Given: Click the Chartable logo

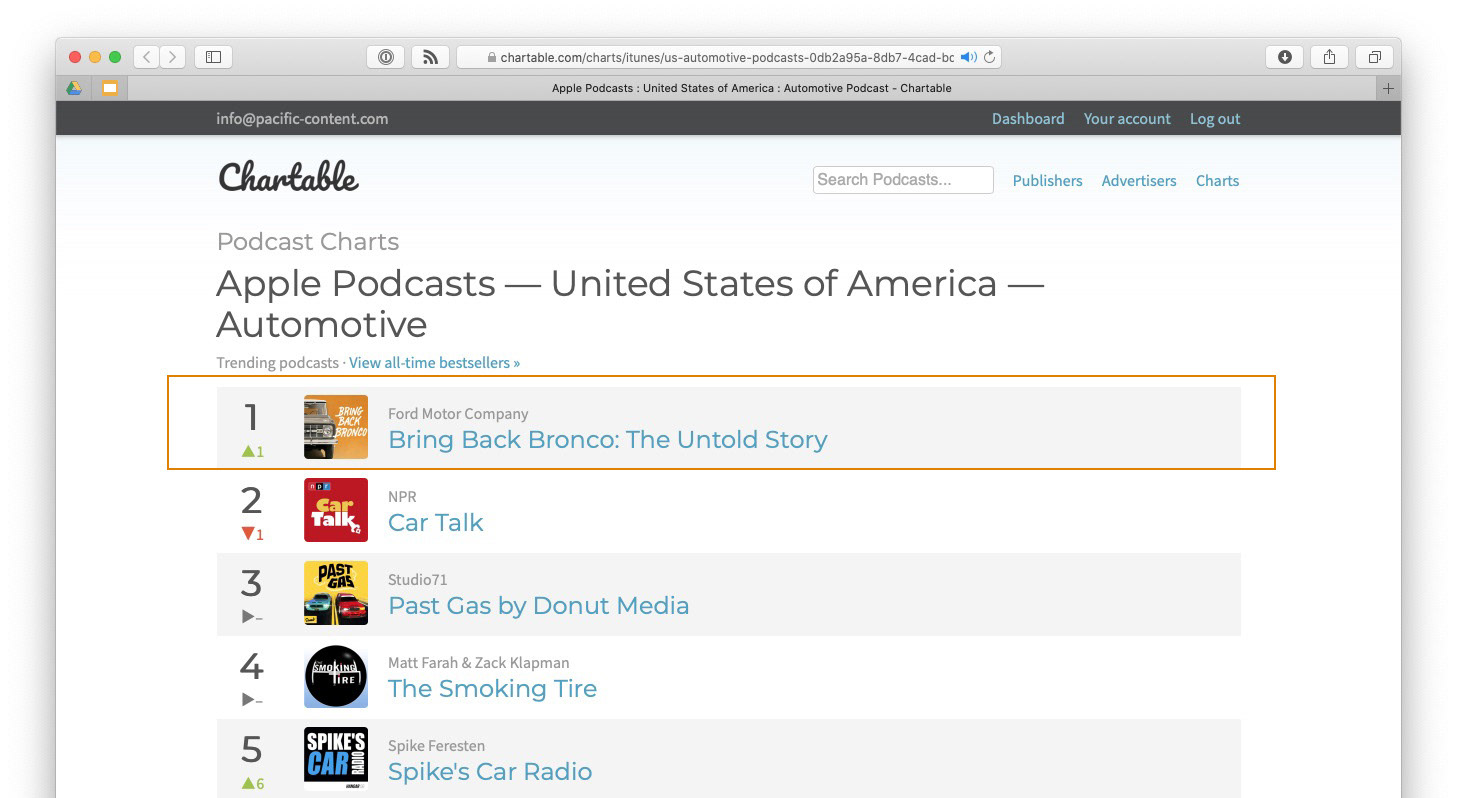Looking at the screenshot, I should coord(288,178).
